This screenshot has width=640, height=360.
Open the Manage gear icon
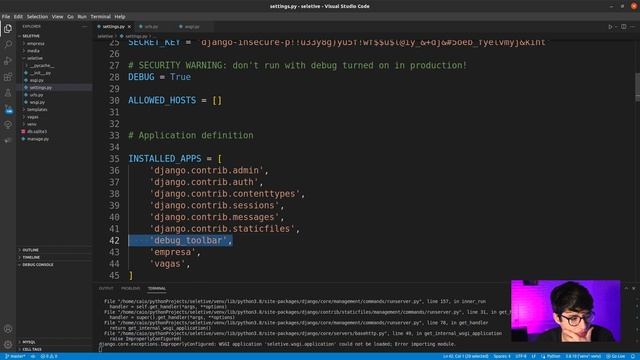[8, 345]
